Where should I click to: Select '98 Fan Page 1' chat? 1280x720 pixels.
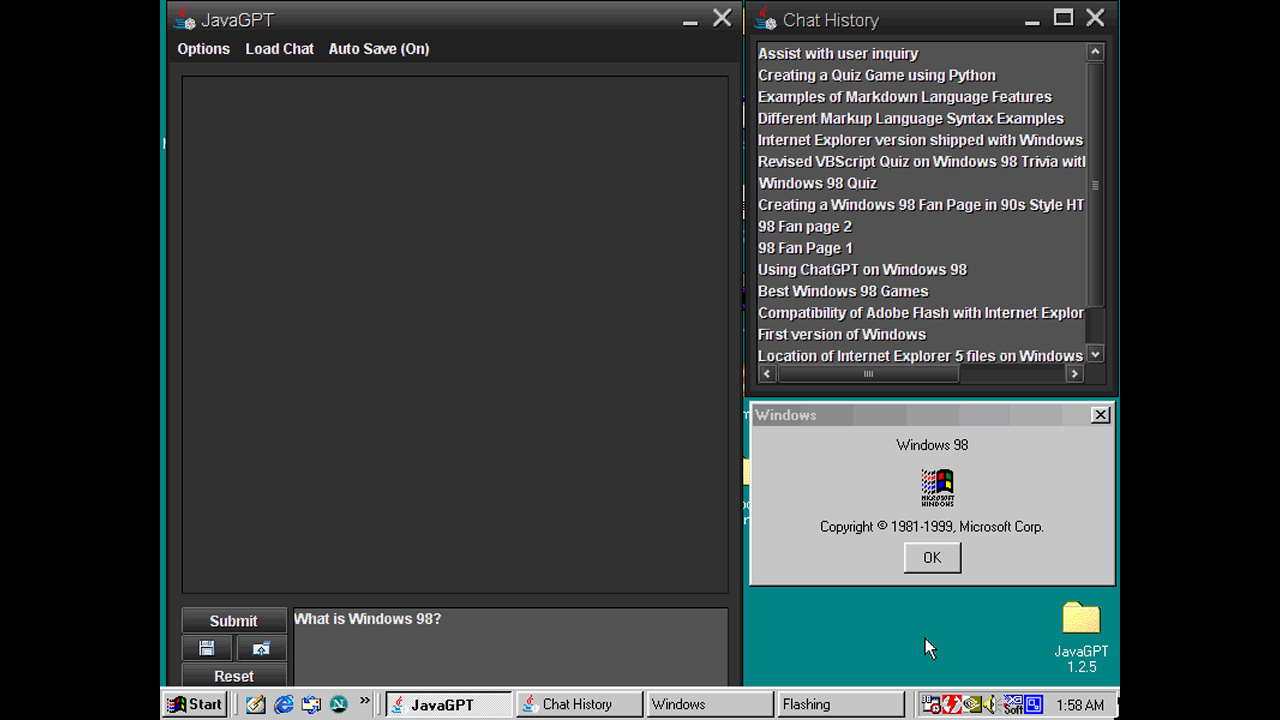tap(921, 248)
